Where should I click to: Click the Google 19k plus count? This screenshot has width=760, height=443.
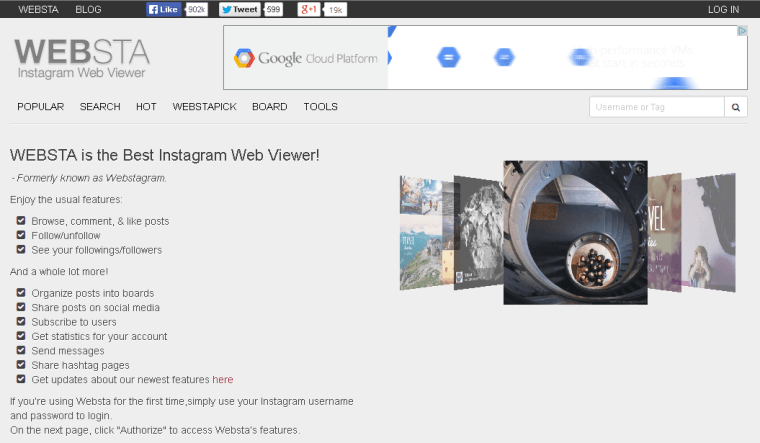(x=335, y=10)
